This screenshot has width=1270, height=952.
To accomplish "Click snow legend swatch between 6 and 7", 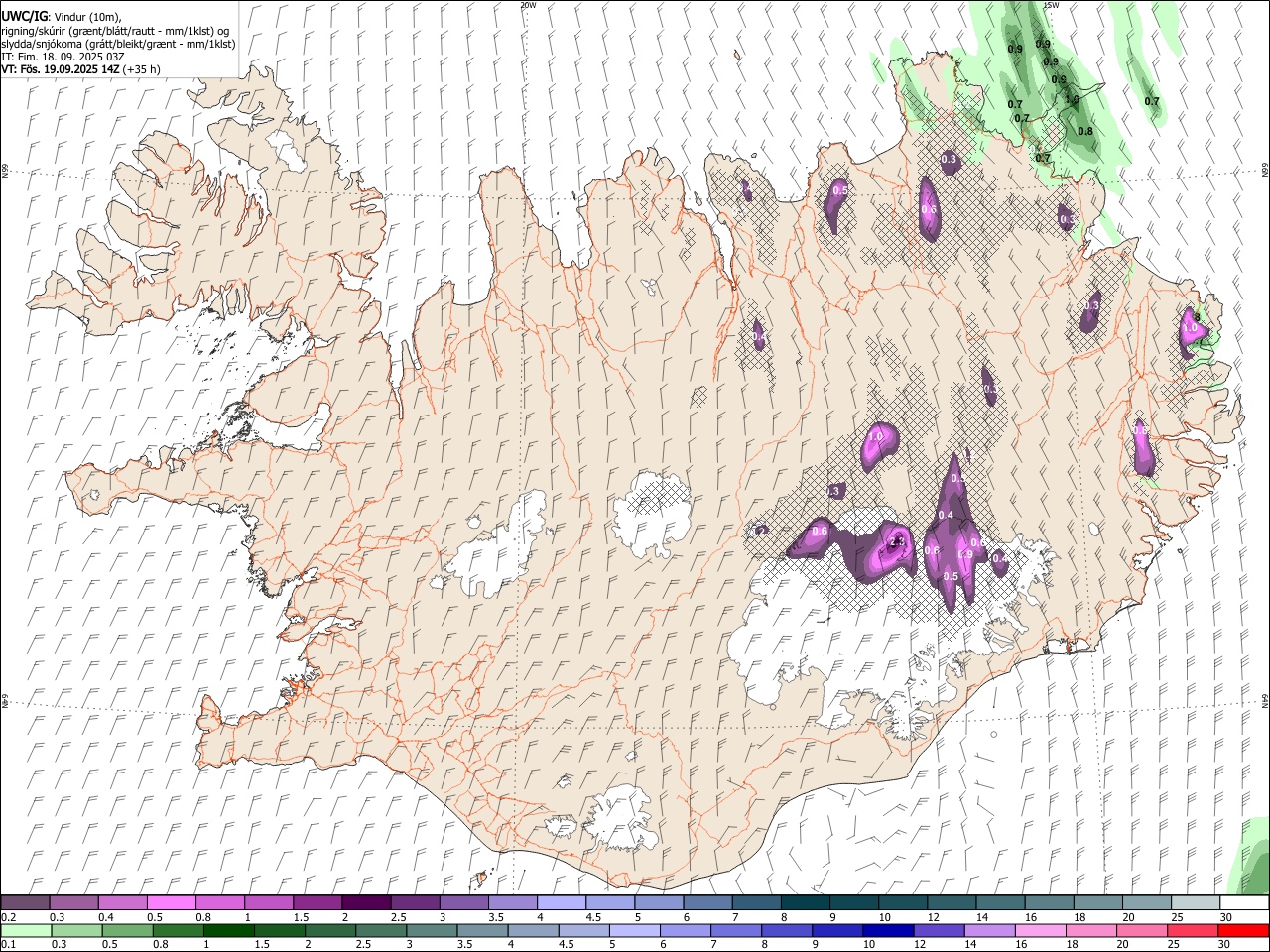I will pos(707,902).
